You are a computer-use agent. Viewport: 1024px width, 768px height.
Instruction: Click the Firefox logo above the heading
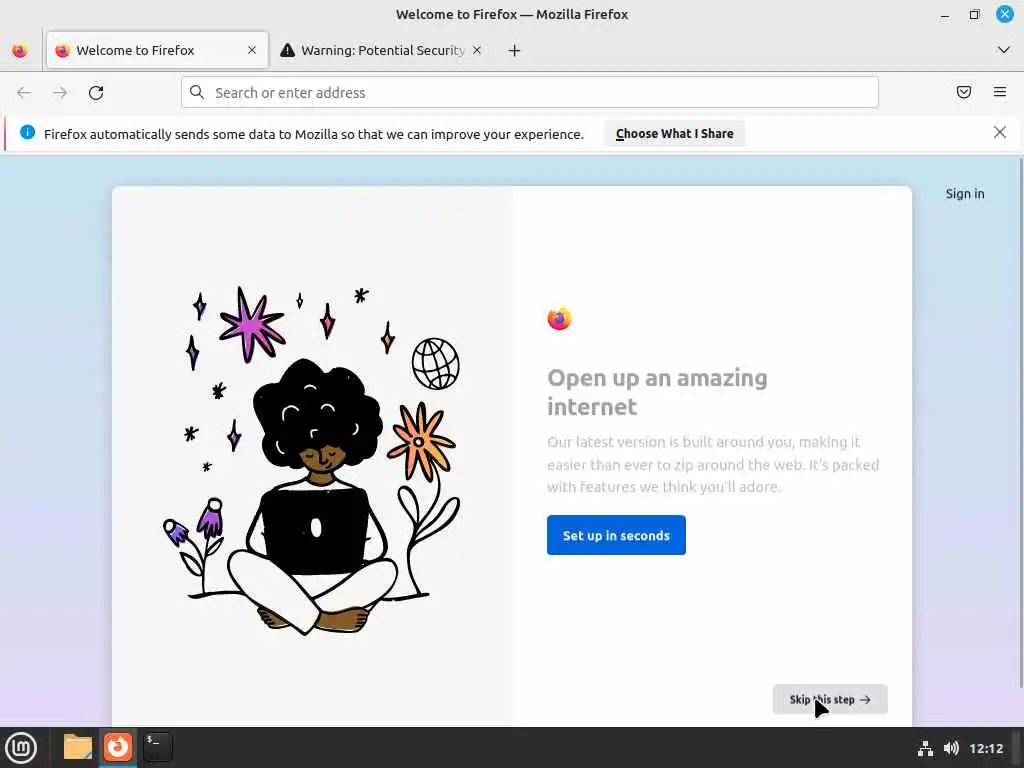pos(559,319)
